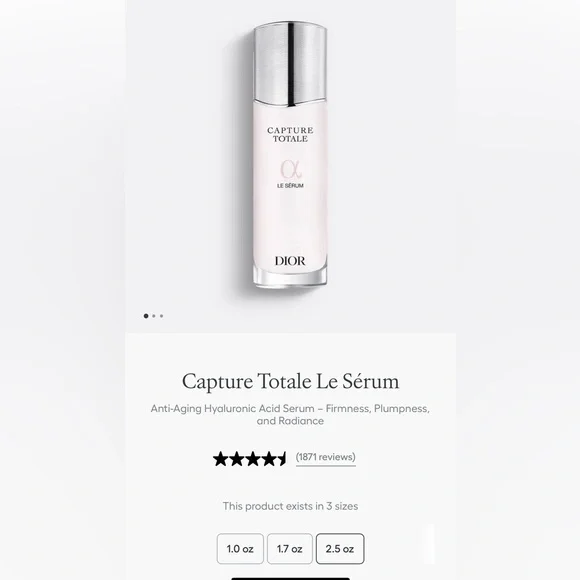580x580 pixels.
Task: Click the silver cap of the bottle
Action: coord(290,64)
